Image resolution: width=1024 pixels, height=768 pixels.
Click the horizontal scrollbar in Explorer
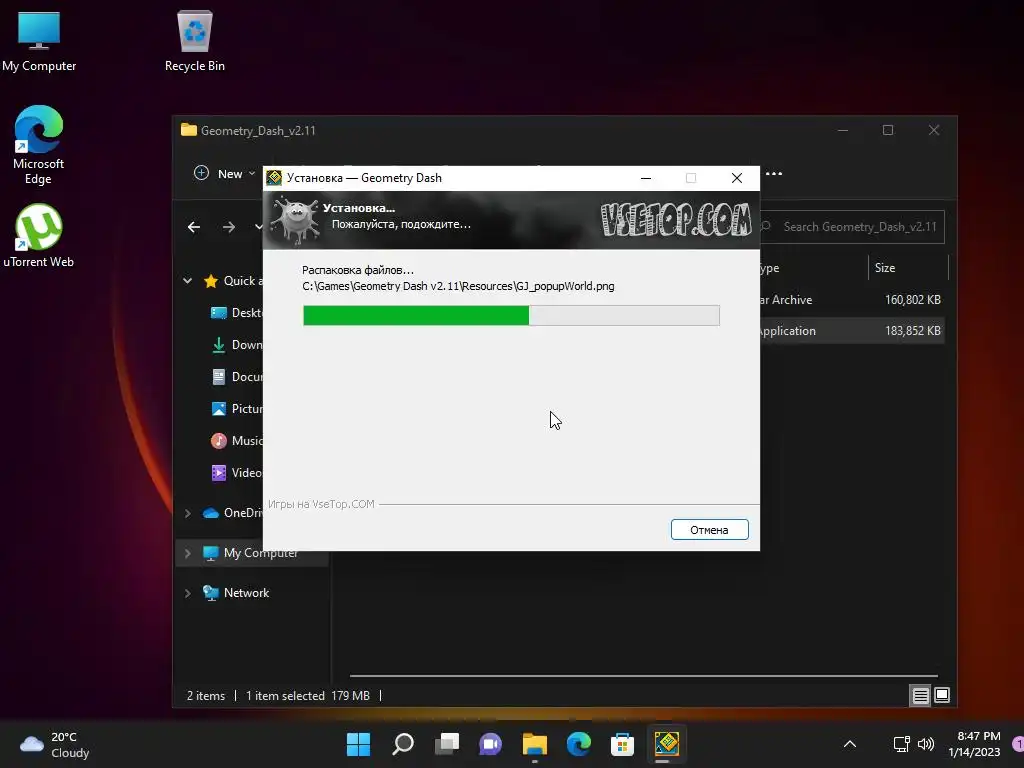click(x=644, y=675)
